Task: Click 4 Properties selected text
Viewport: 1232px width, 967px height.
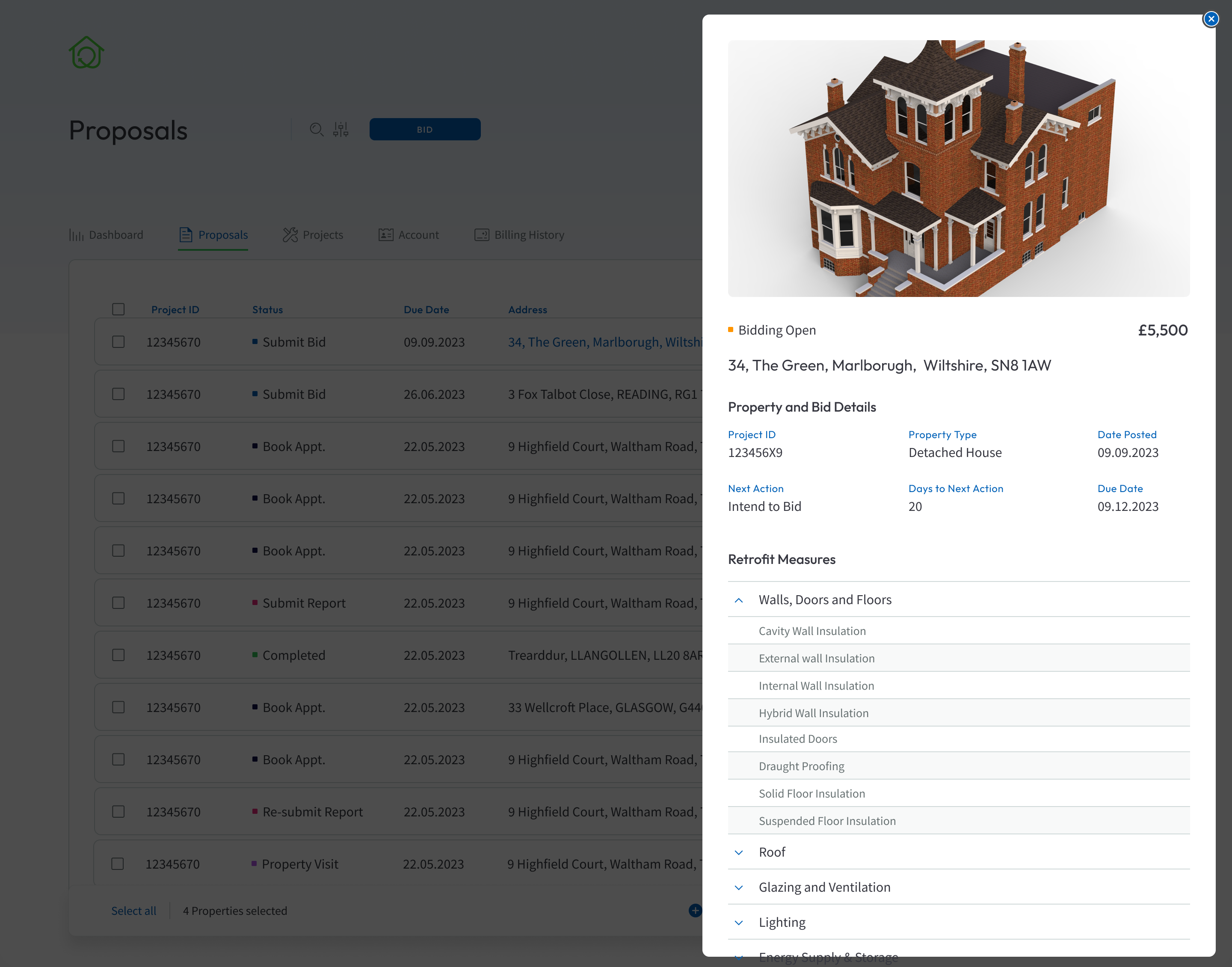Action: coord(235,911)
